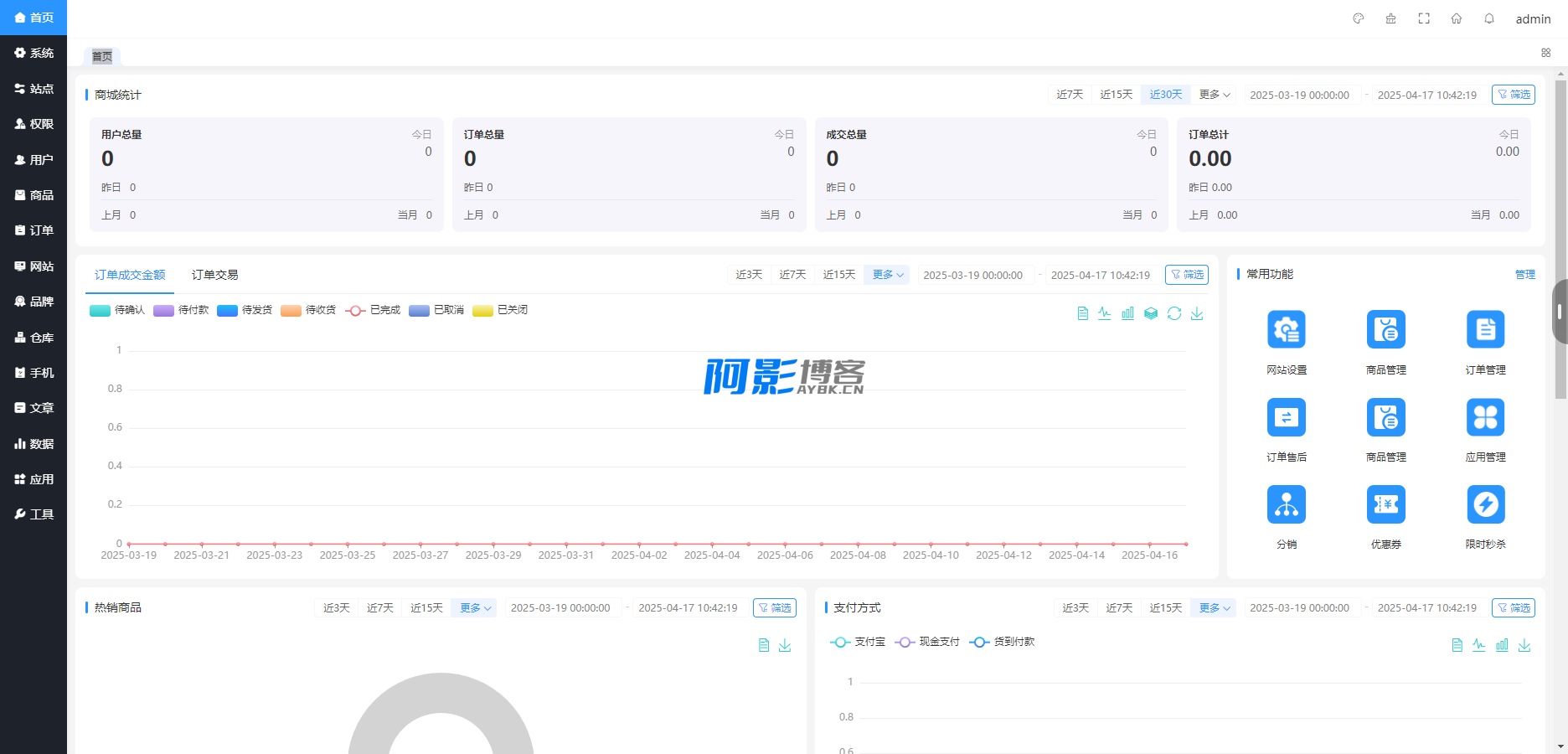Click 筛选 button in 商城统计
1568x754 pixels.
tap(1514, 95)
